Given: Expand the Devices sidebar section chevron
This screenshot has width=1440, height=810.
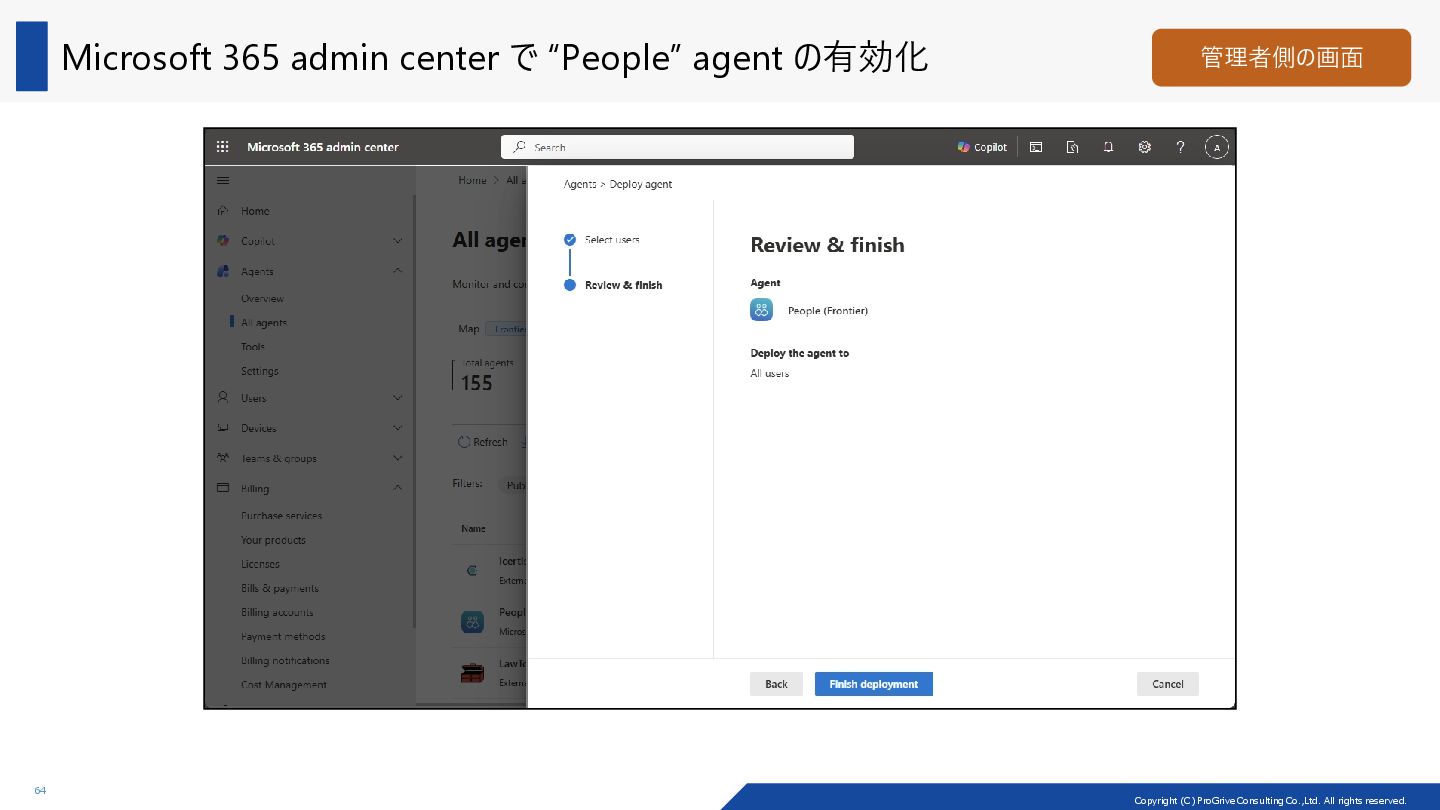Looking at the screenshot, I should click(398, 428).
